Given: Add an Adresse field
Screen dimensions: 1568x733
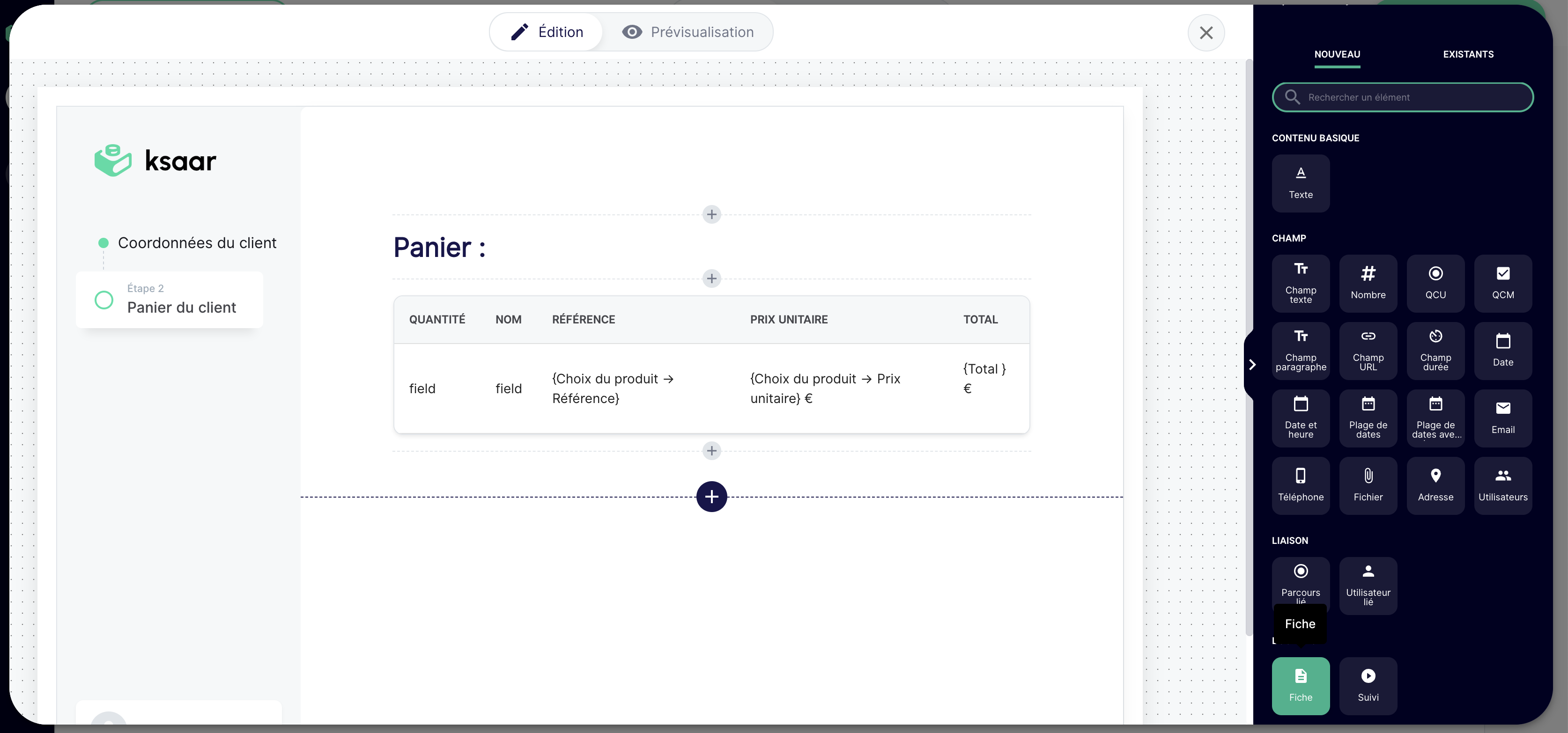Looking at the screenshot, I should pyautogui.click(x=1435, y=486).
